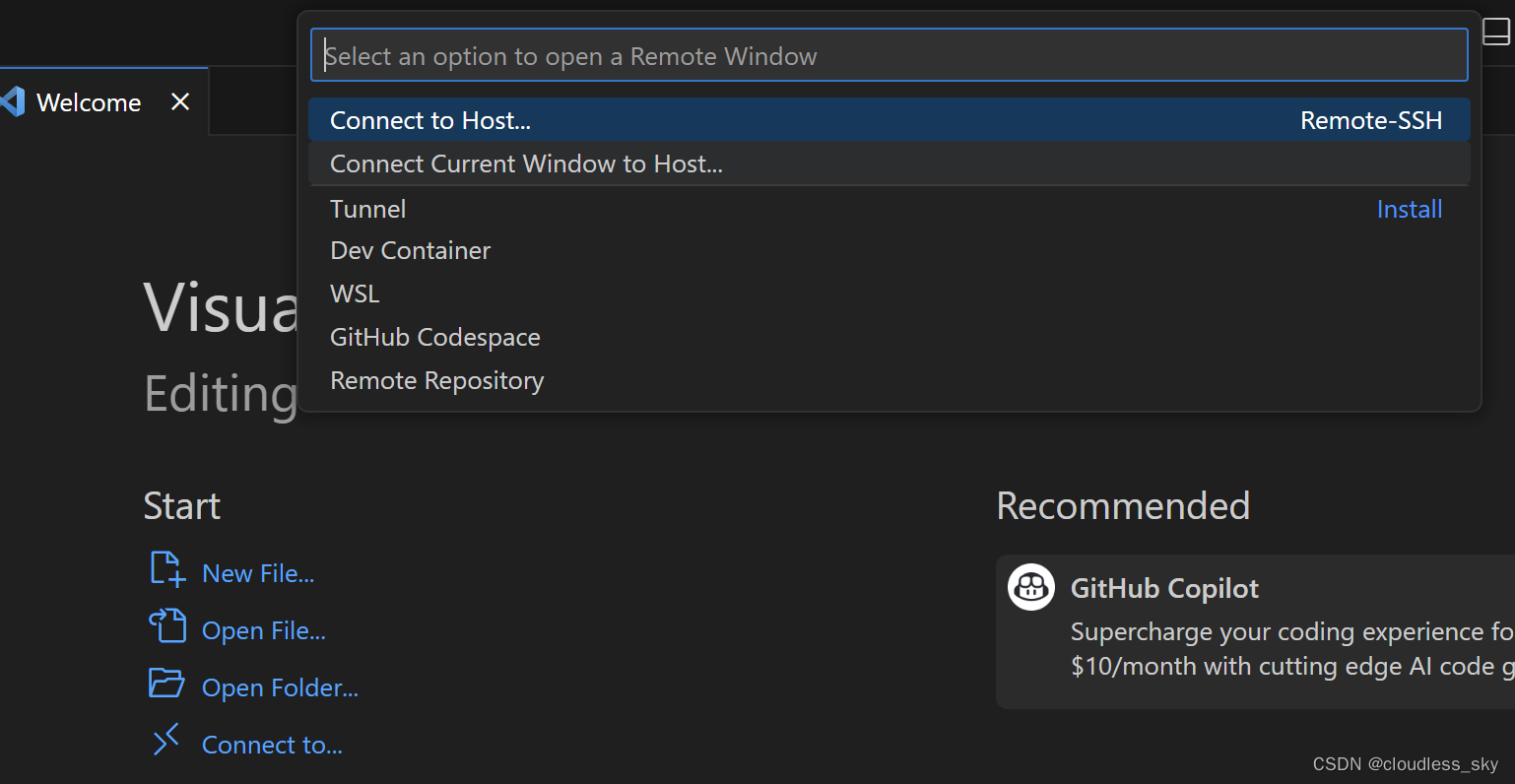
Task: Click the Connect to remote icon
Action: tap(166, 739)
